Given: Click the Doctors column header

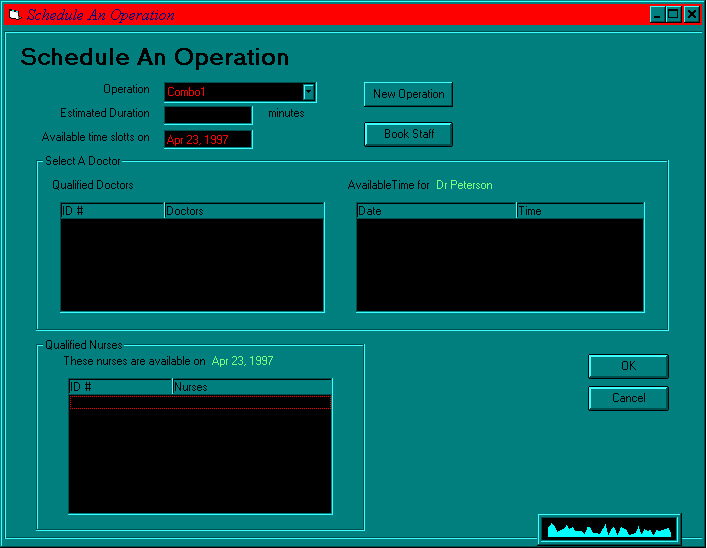Looking at the screenshot, I should (x=244, y=211).
